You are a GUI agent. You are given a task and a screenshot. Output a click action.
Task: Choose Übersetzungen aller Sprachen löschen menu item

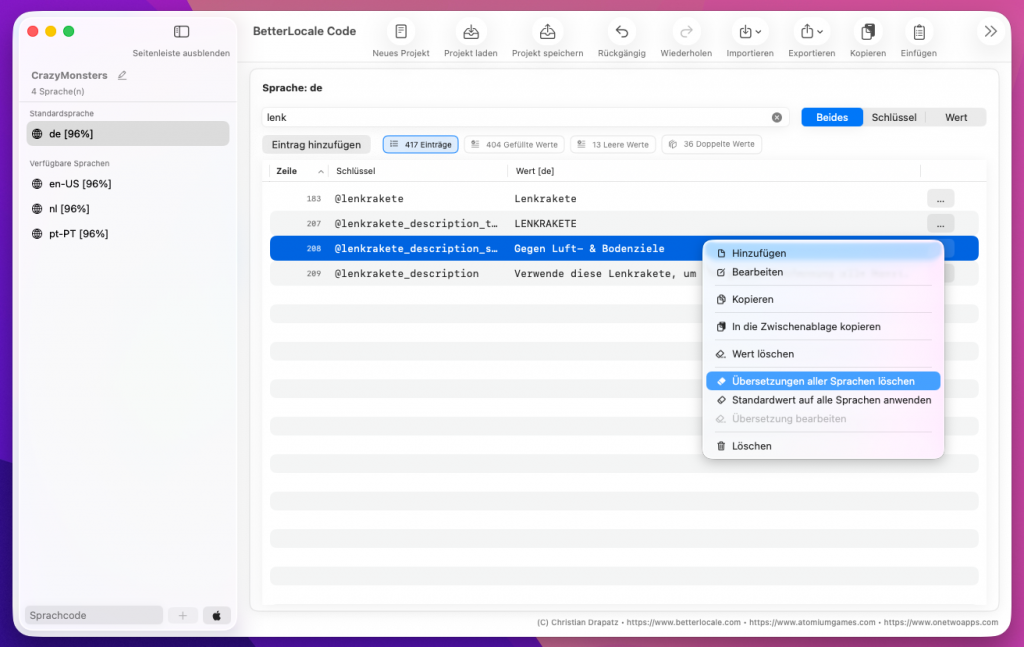(822, 381)
